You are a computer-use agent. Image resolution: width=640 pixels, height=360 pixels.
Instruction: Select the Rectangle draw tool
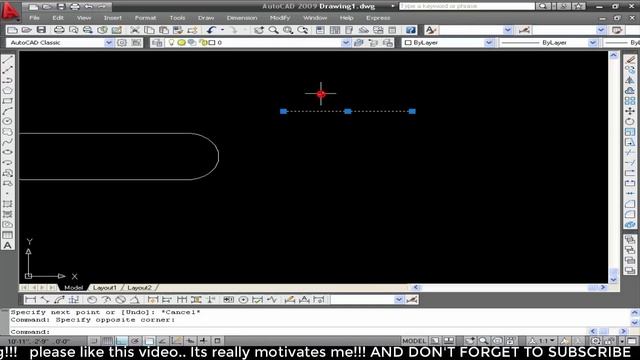pos(7,101)
